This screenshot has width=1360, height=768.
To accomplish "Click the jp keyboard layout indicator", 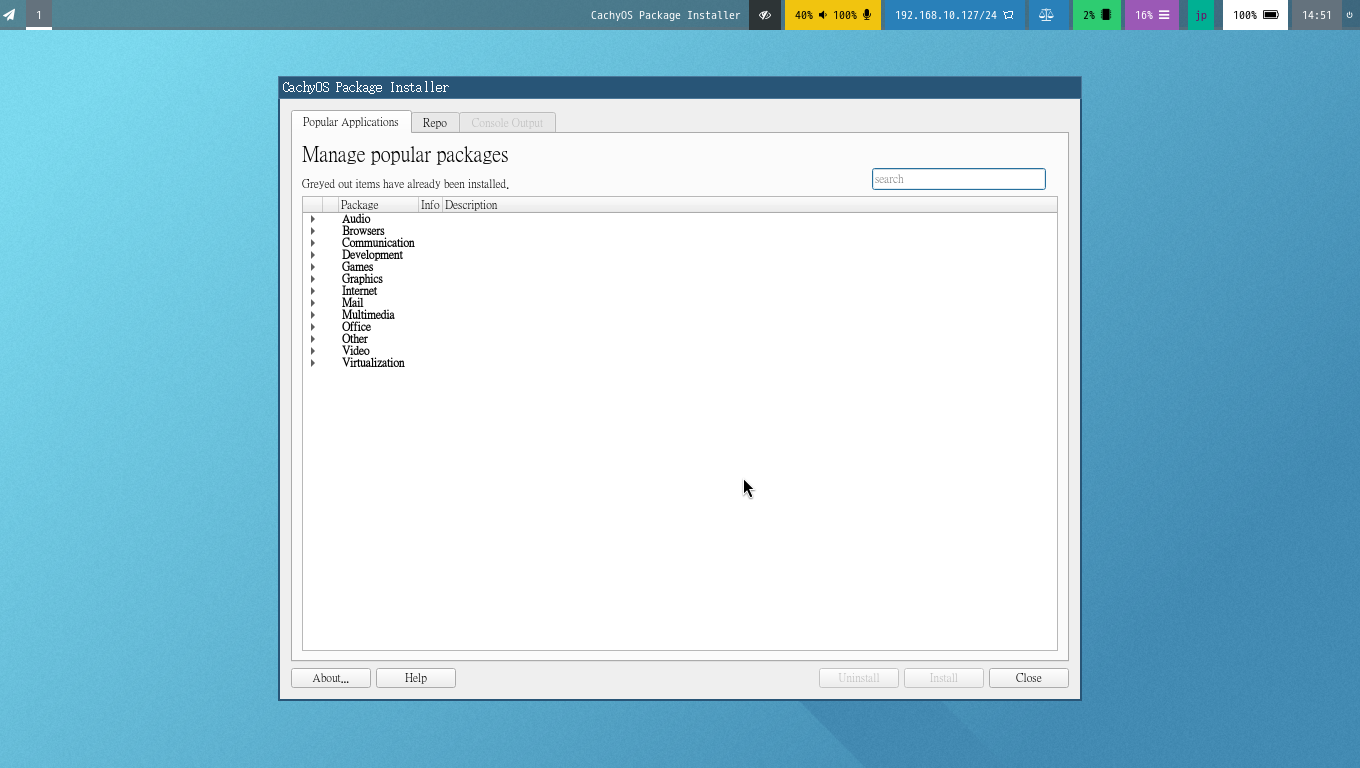I will point(1201,15).
